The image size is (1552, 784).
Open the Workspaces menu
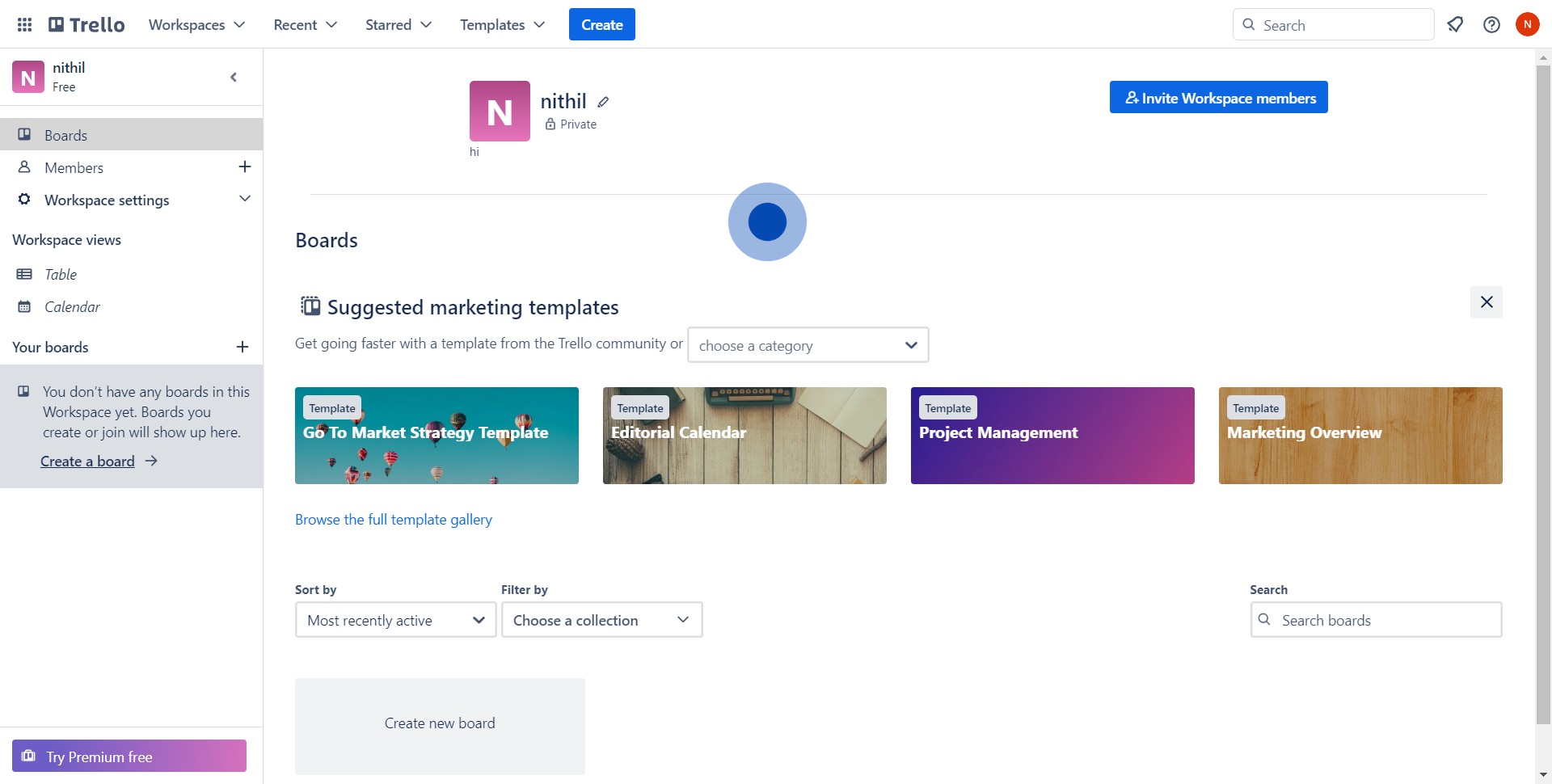click(196, 24)
